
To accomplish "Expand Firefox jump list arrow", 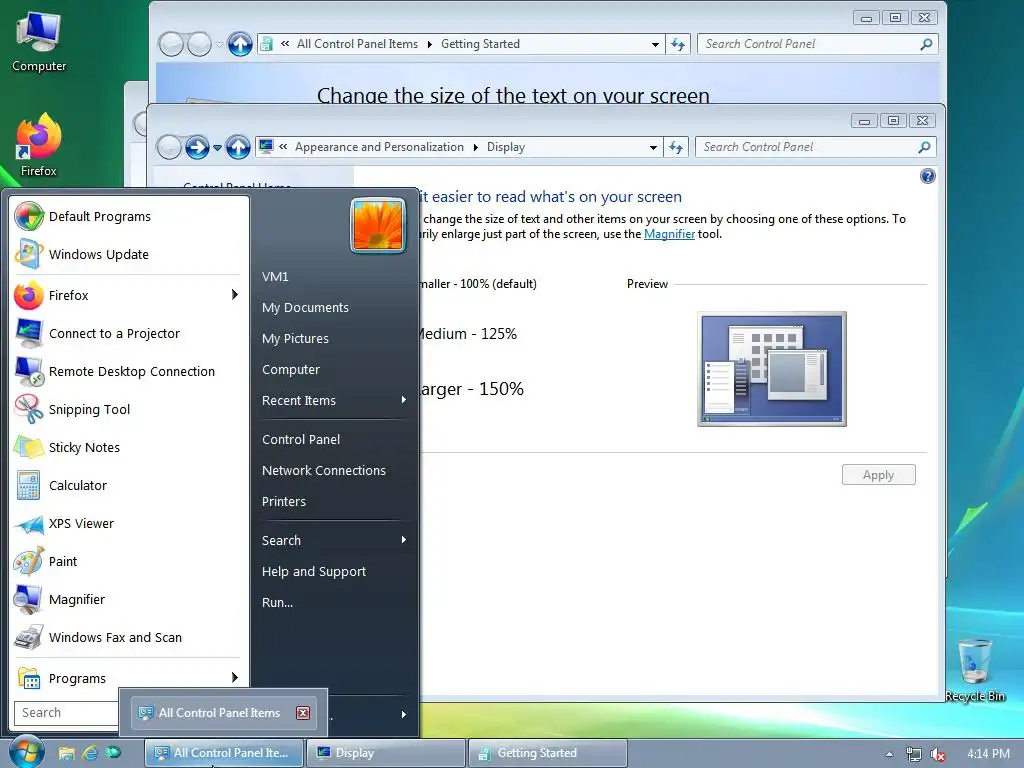I will coord(235,295).
